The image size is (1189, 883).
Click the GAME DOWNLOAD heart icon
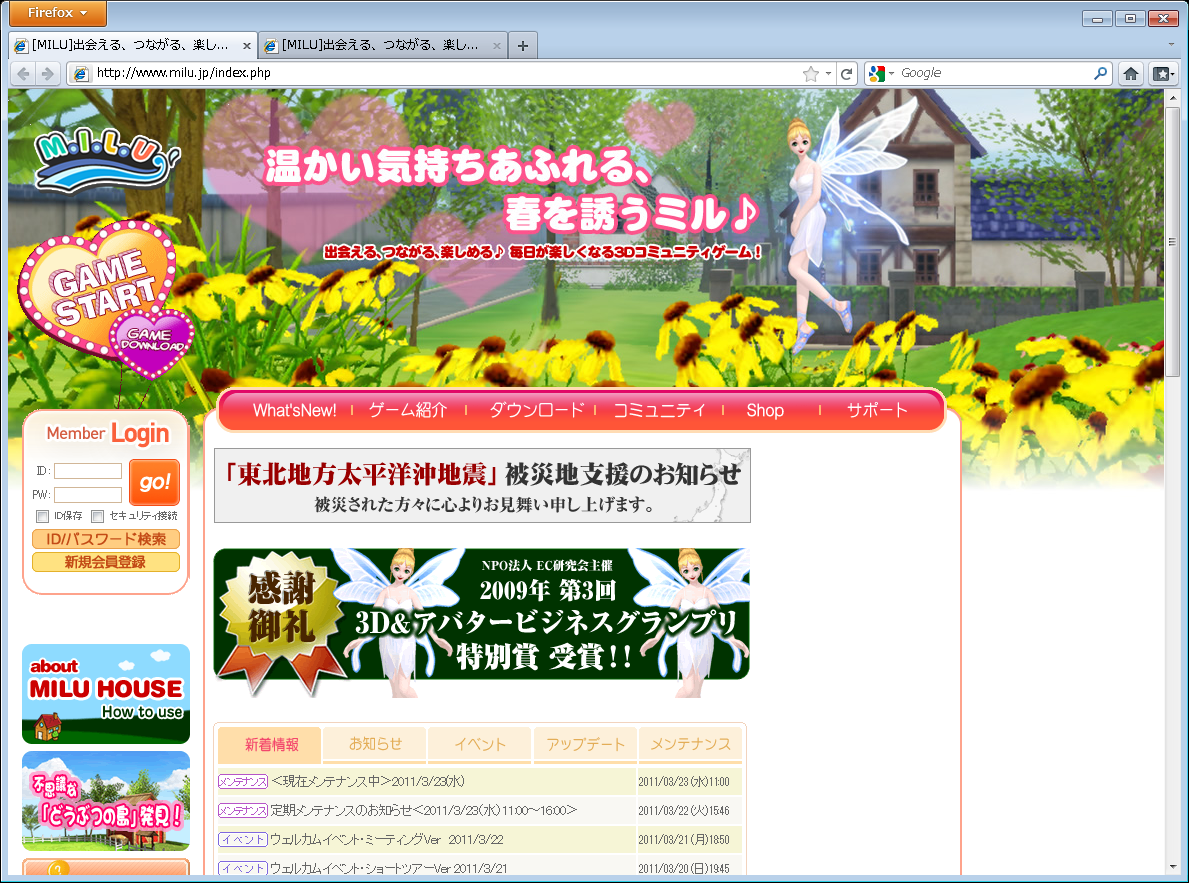(154, 342)
